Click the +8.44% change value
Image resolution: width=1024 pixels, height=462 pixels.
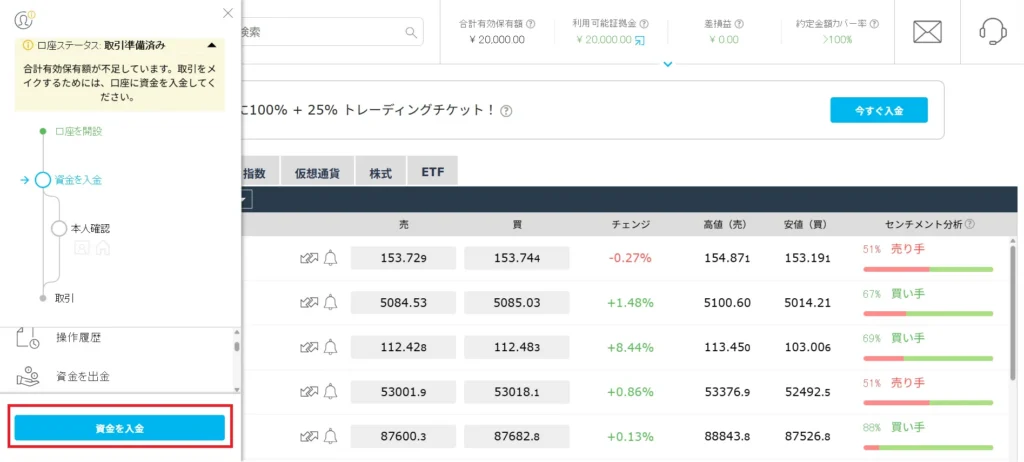[630, 348]
